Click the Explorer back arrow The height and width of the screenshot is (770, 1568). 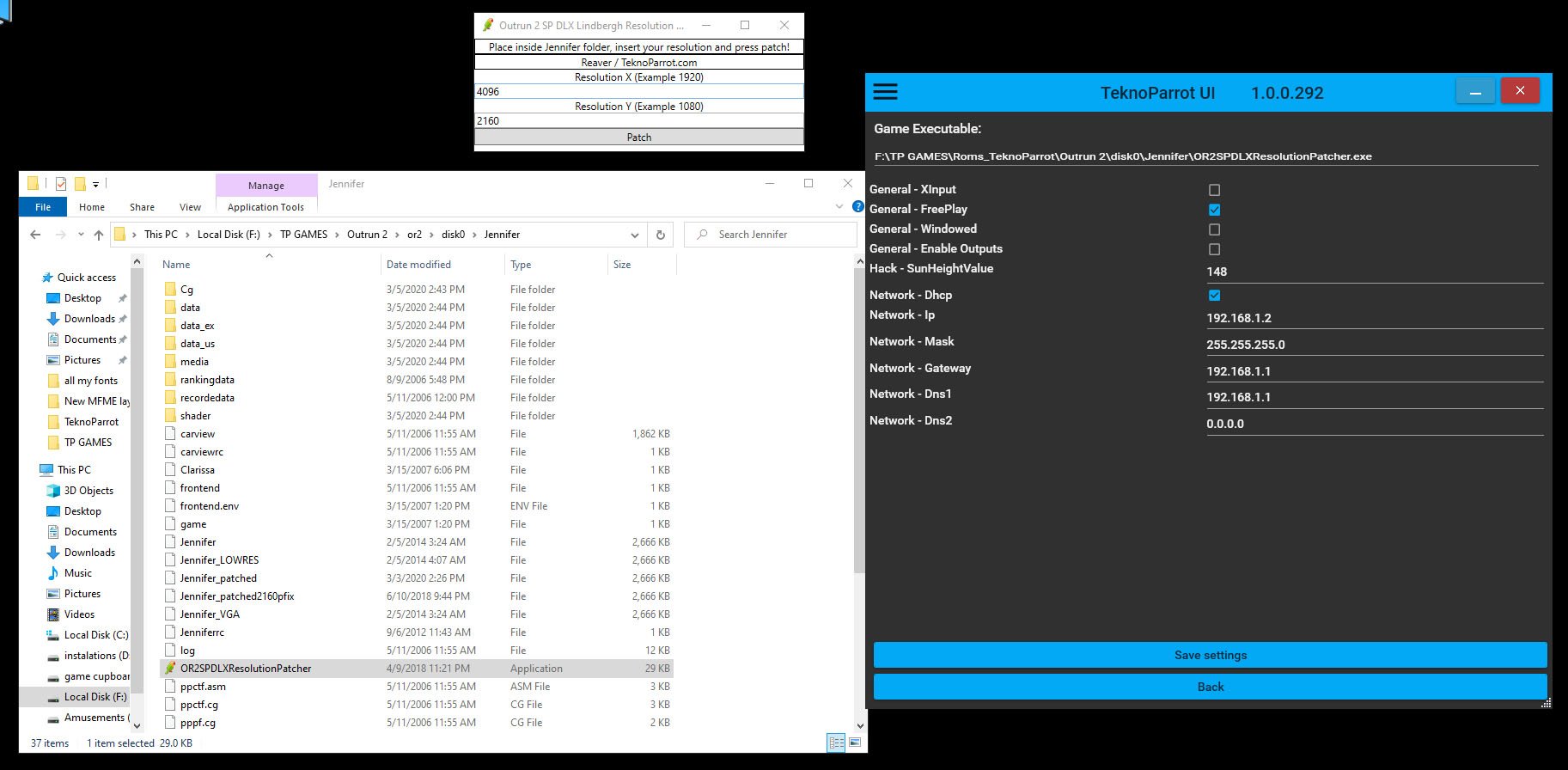[x=35, y=235]
